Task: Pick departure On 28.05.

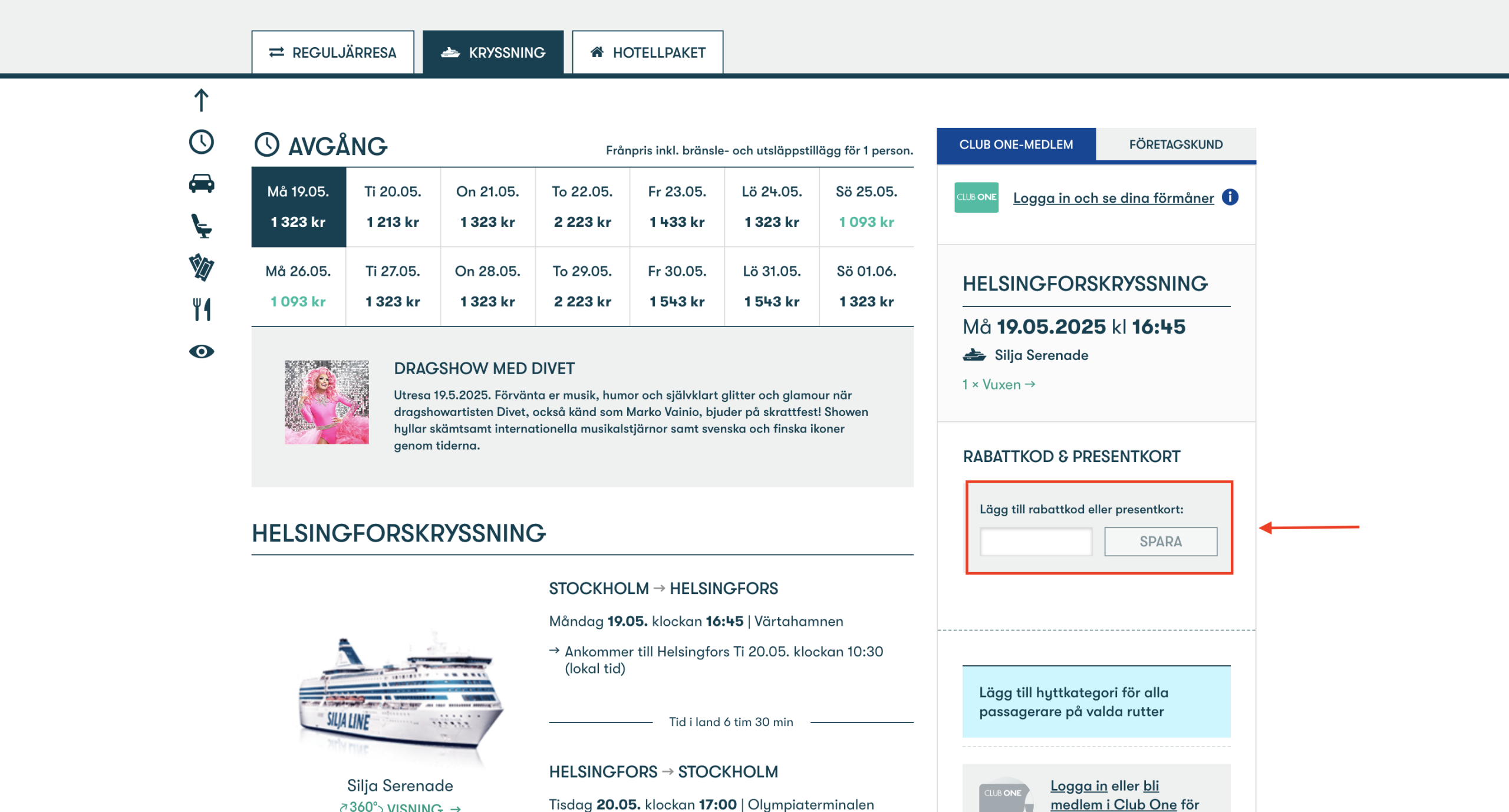Action: tap(487, 286)
